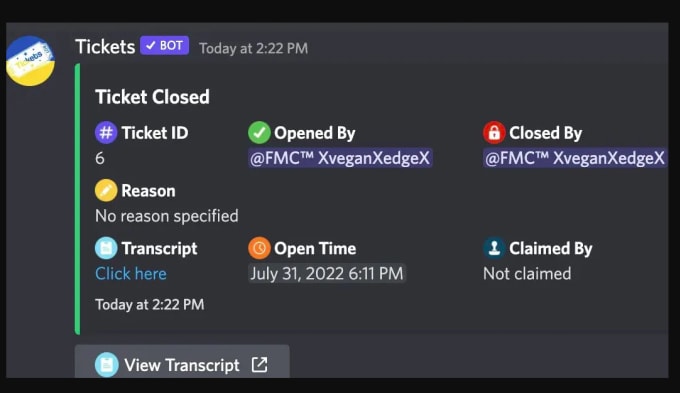Click the Tickets bot avatar
Screen dimensions: 680x393
(30, 61)
